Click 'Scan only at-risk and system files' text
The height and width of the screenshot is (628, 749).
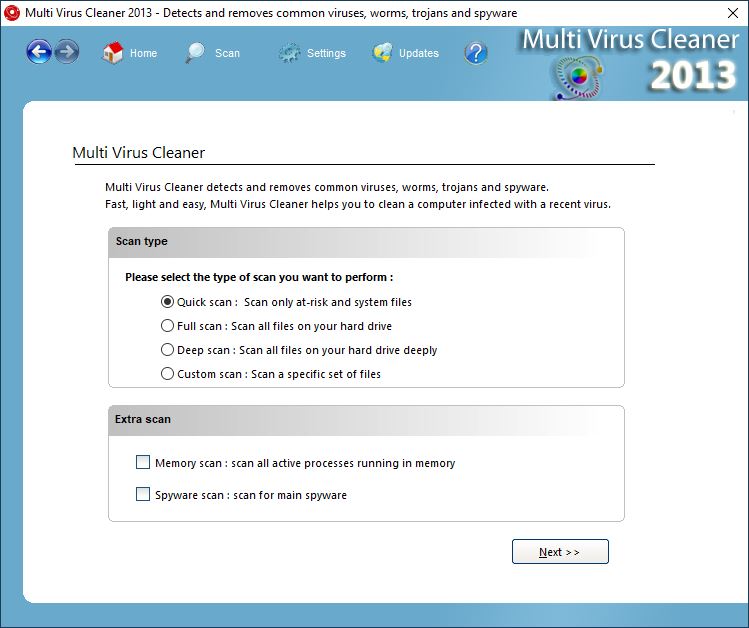point(328,302)
